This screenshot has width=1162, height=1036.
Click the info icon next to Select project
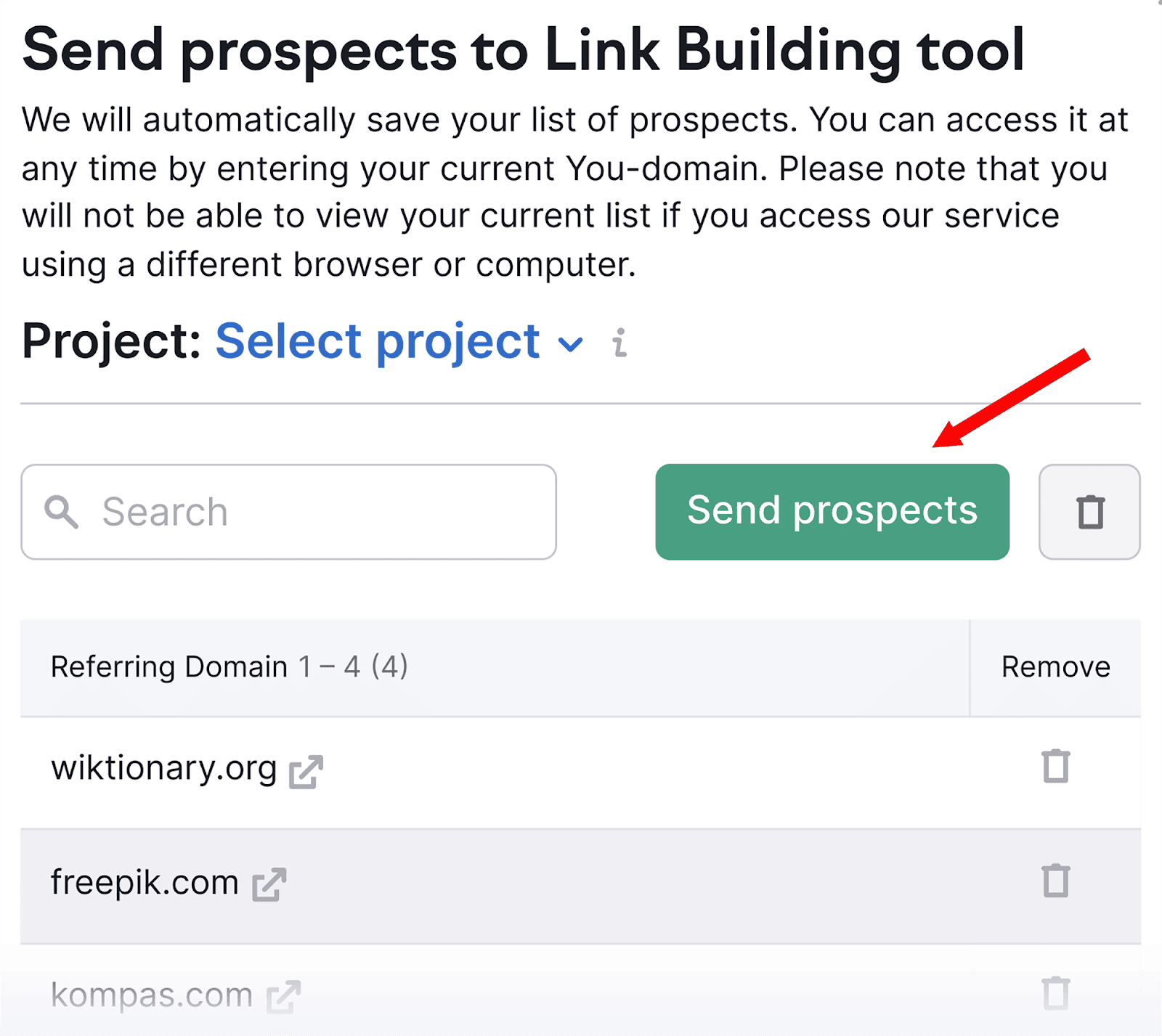[619, 342]
